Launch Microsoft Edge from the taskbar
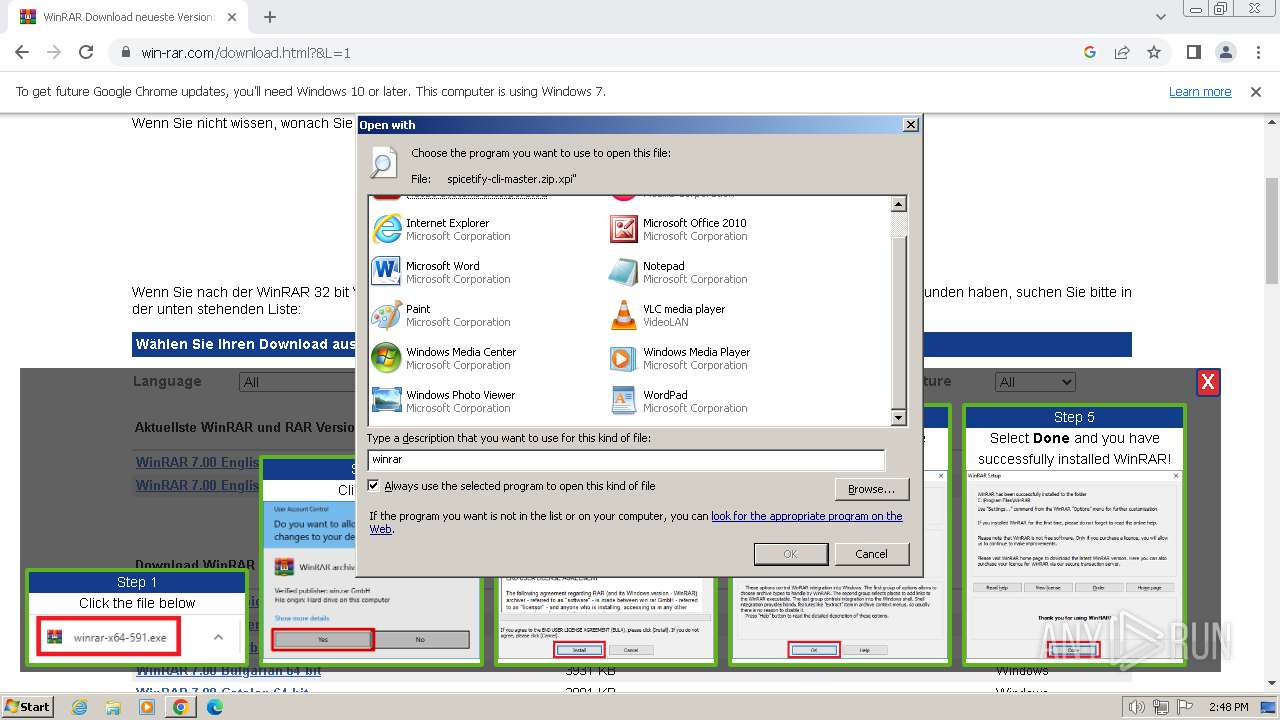Viewport: 1280px width, 720px height. [x=215, y=707]
